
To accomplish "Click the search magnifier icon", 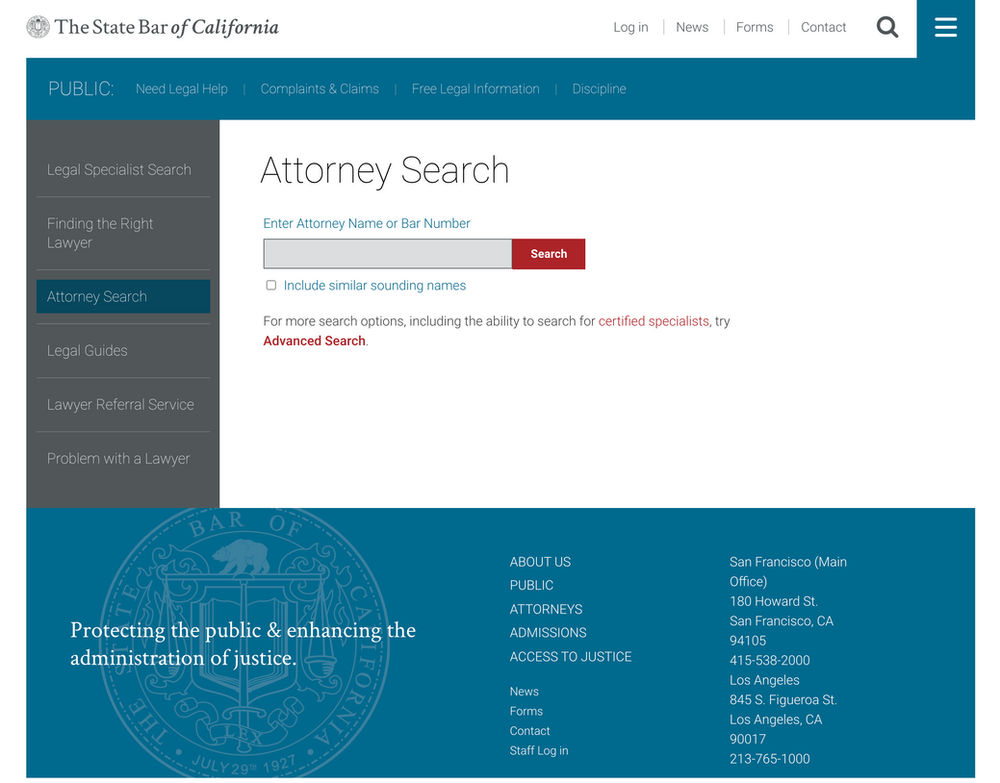I will coord(887,27).
